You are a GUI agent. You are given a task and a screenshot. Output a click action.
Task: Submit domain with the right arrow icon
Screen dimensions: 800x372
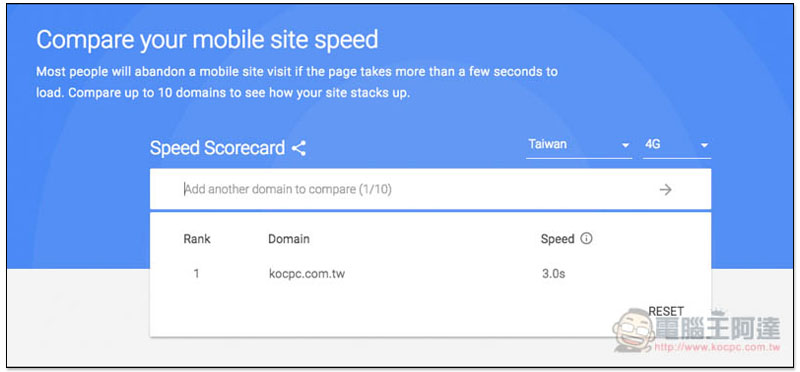[665, 190]
